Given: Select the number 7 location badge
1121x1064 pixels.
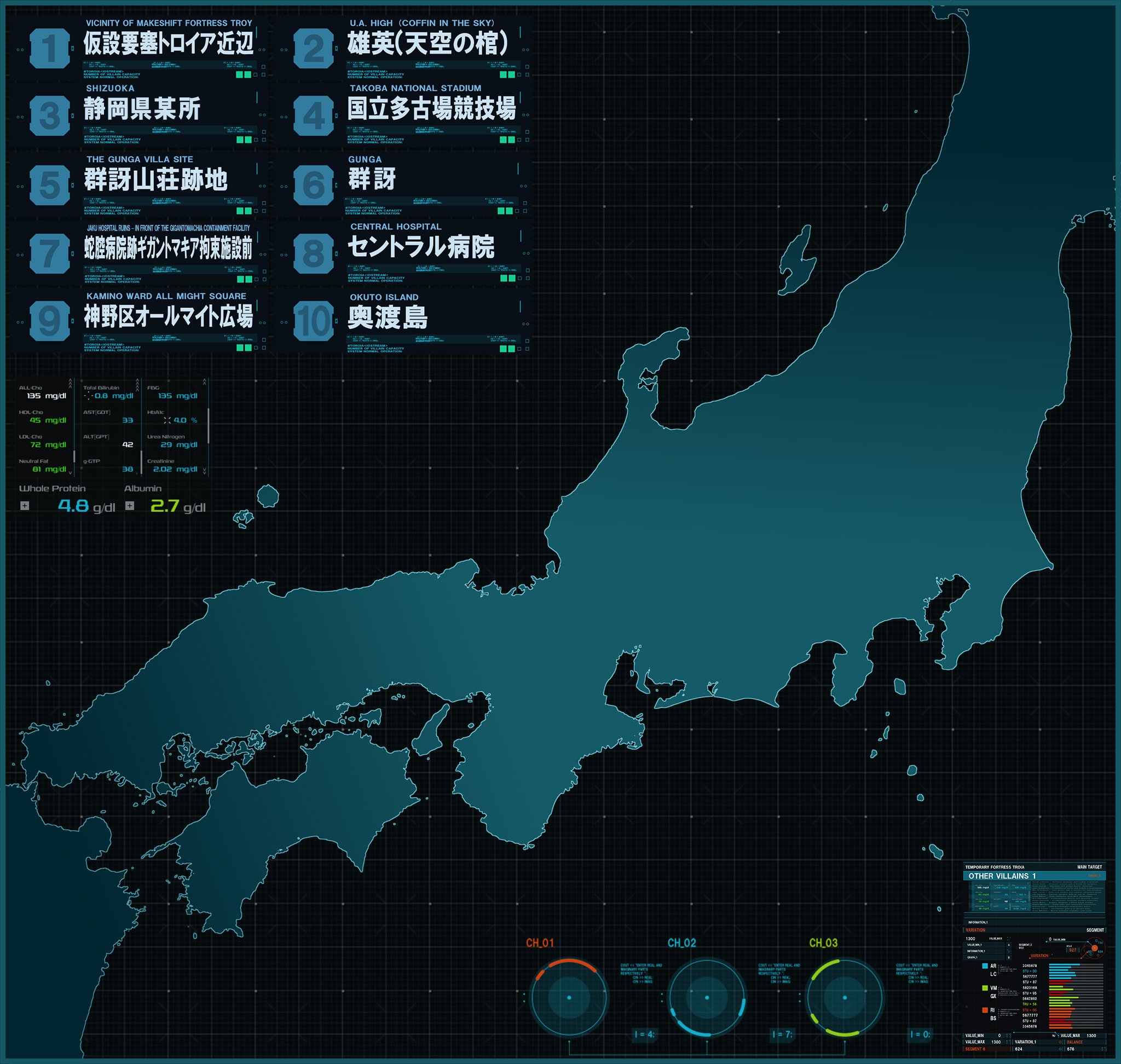Looking at the screenshot, I should pos(49,253).
